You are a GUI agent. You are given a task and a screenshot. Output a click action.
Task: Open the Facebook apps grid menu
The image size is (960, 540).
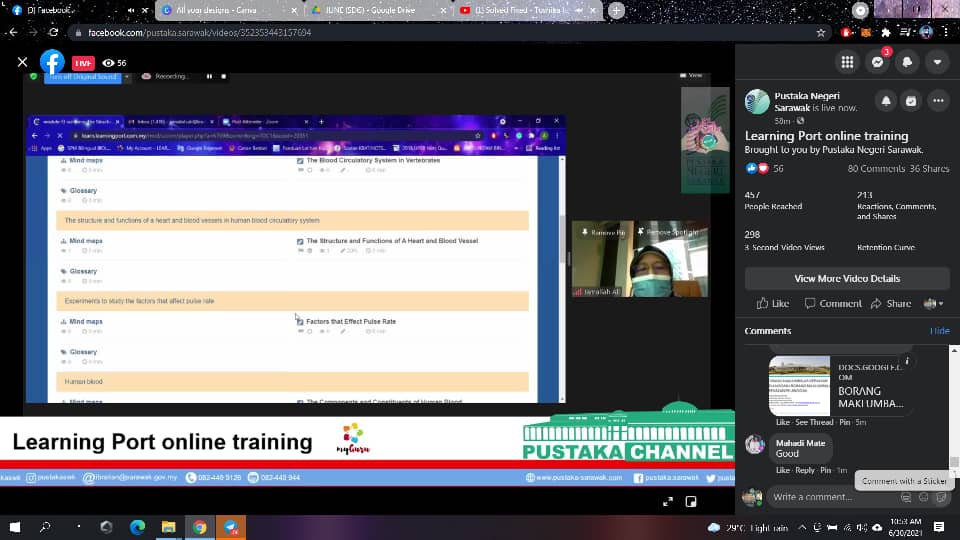pos(847,62)
